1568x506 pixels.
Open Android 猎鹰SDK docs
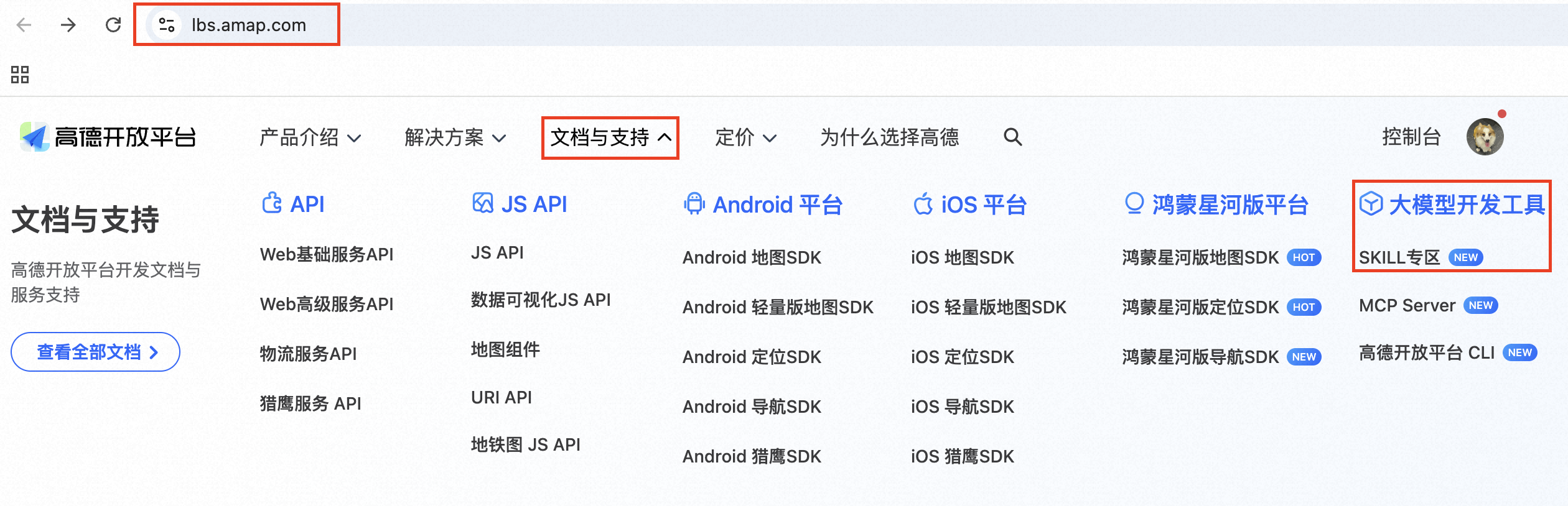click(x=752, y=456)
